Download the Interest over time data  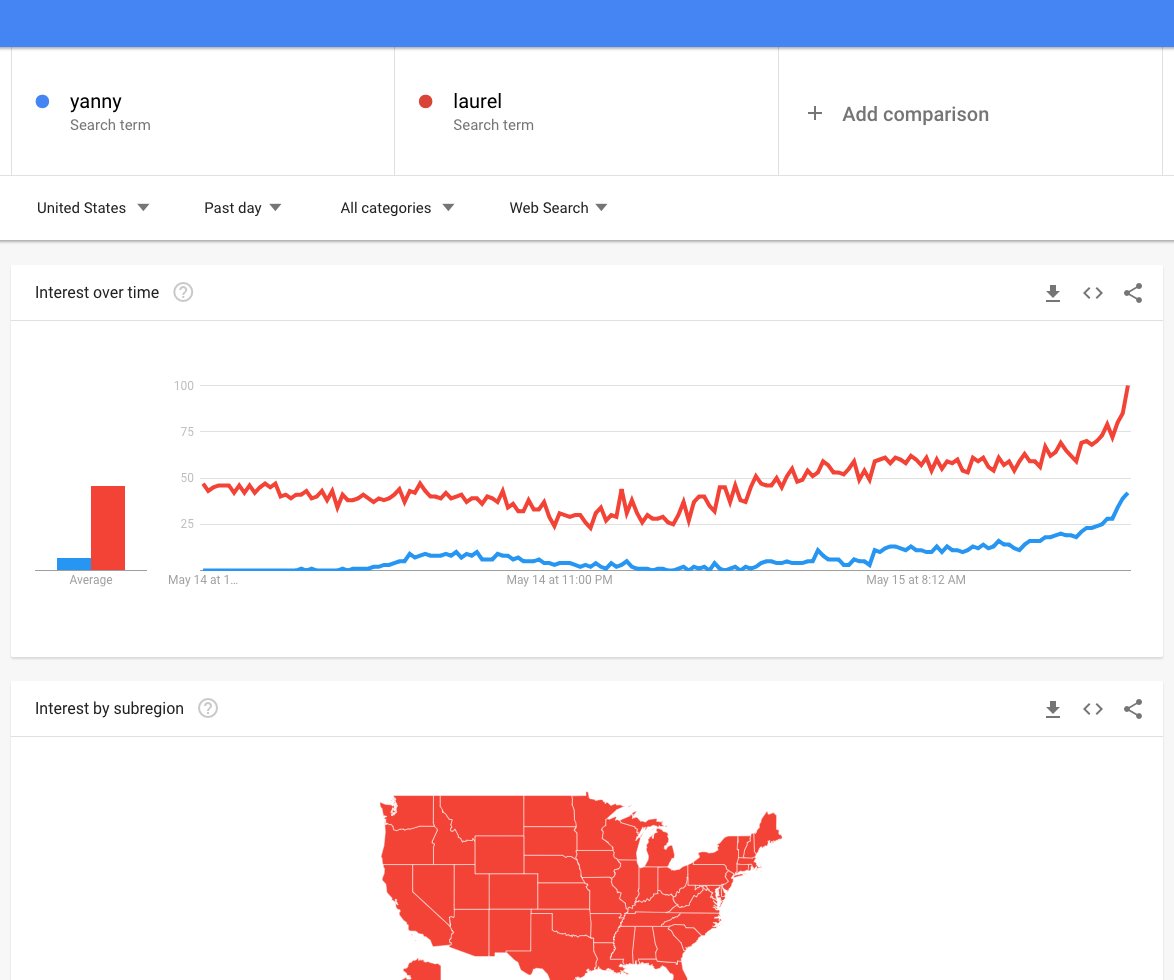click(x=1052, y=293)
